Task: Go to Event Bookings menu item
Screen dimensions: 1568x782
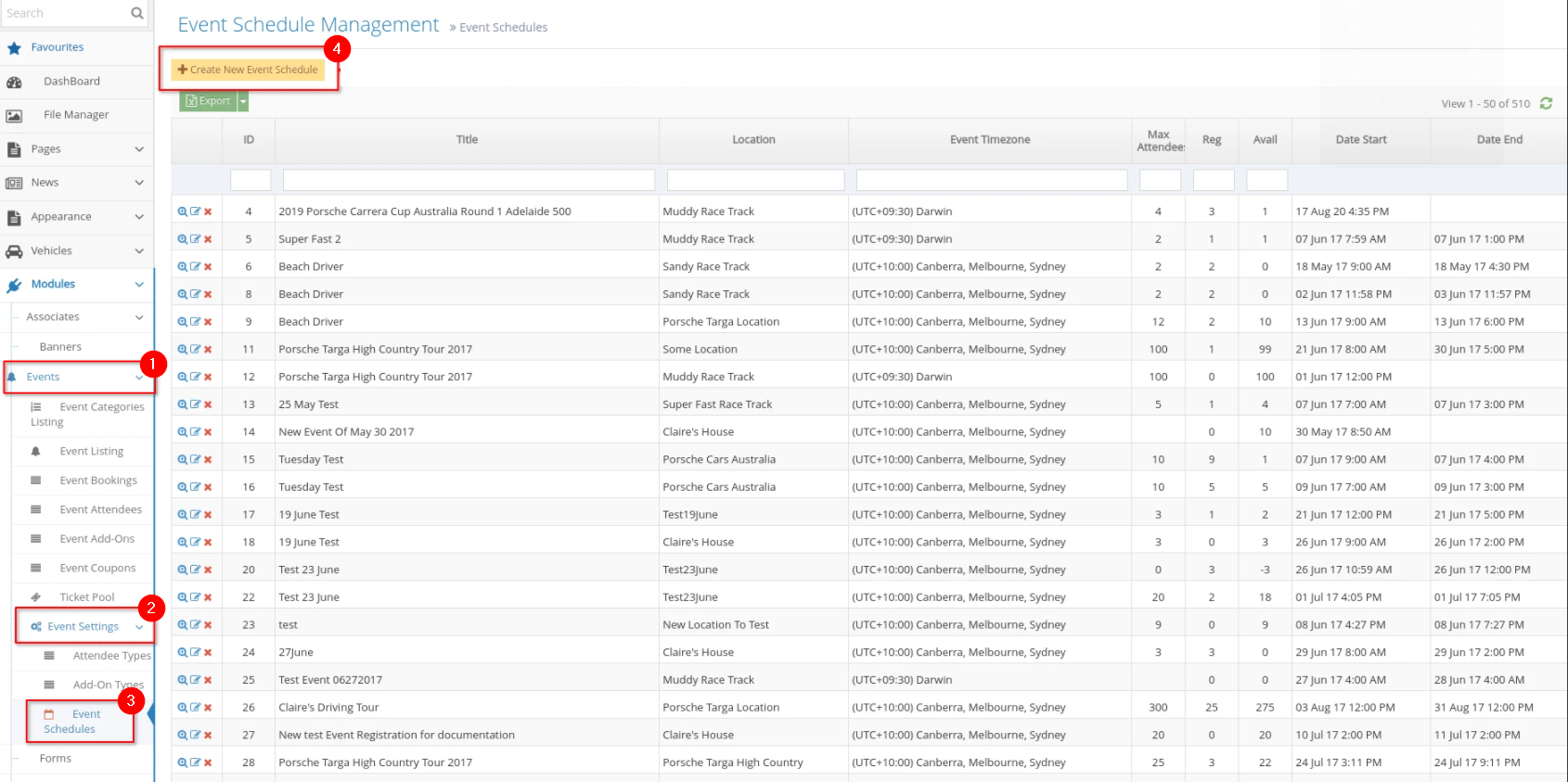Action: tap(97, 481)
